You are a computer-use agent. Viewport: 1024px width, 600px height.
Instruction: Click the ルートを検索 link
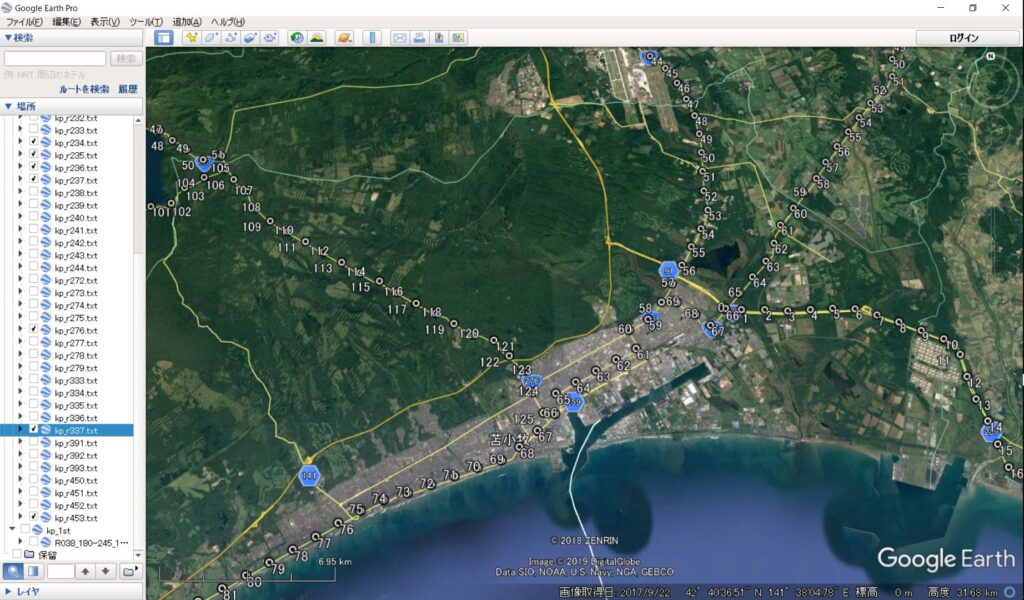[84, 89]
